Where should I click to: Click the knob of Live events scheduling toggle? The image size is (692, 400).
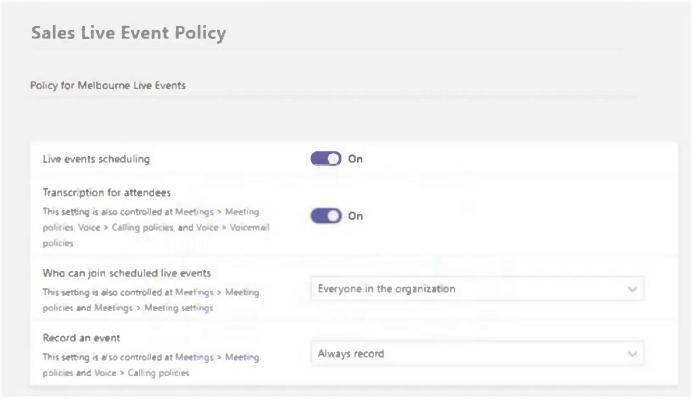click(x=334, y=159)
